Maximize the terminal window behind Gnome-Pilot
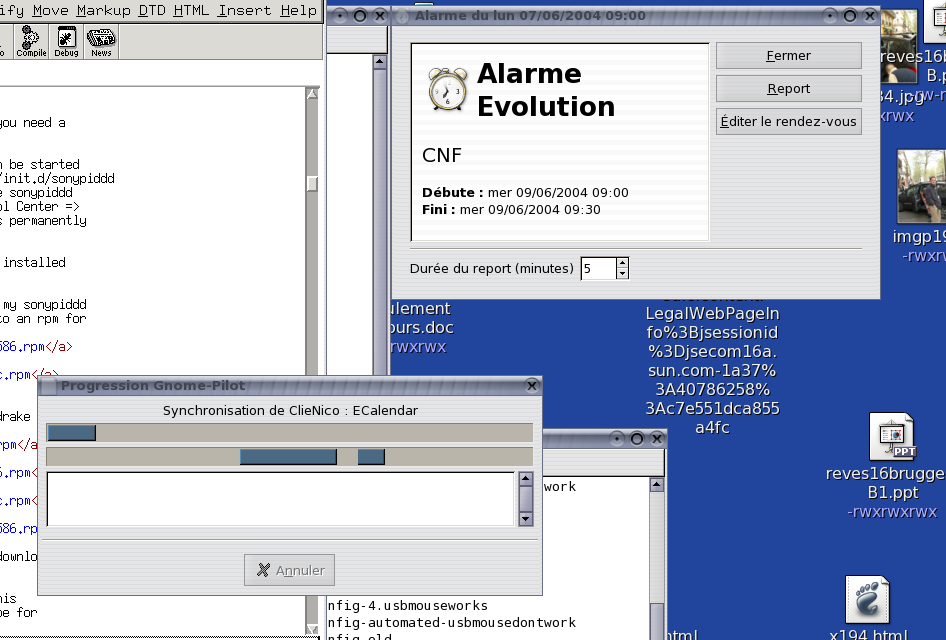 [x=636, y=439]
